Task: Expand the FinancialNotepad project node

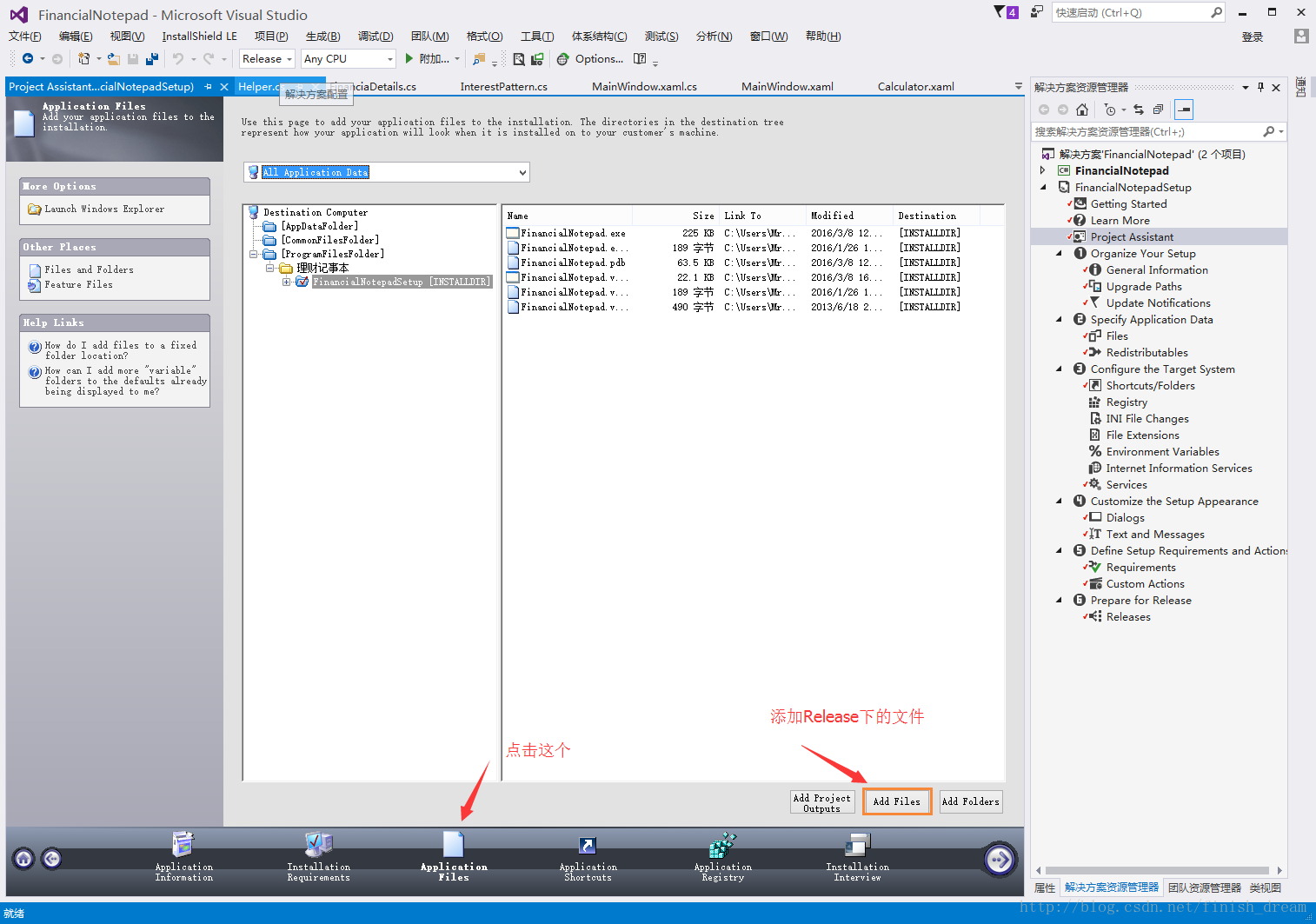Action: [1043, 170]
